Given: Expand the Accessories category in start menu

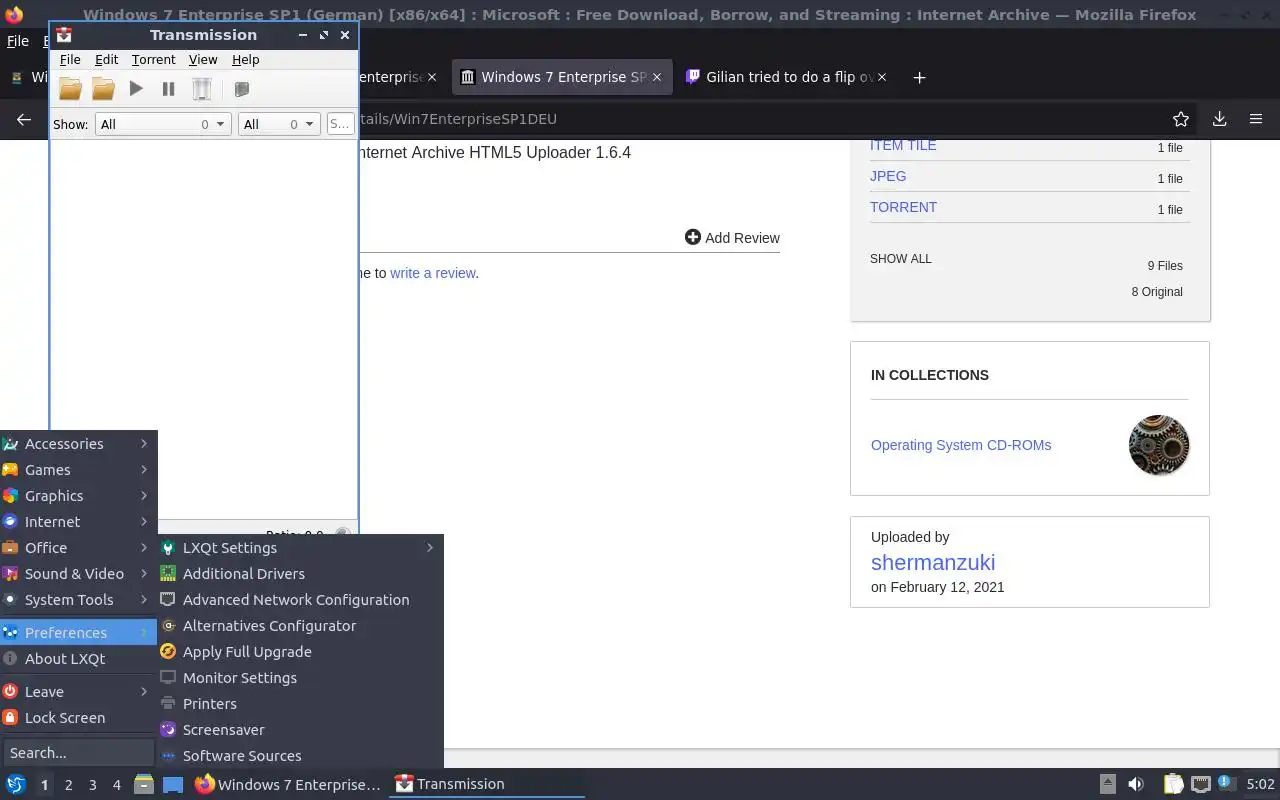Looking at the screenshot, I should tap(78, 444).
